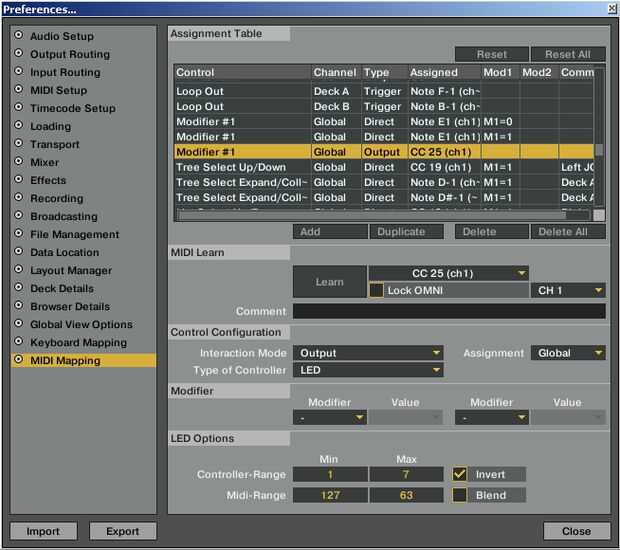Disable the Invert checkbox

[459, 474]
